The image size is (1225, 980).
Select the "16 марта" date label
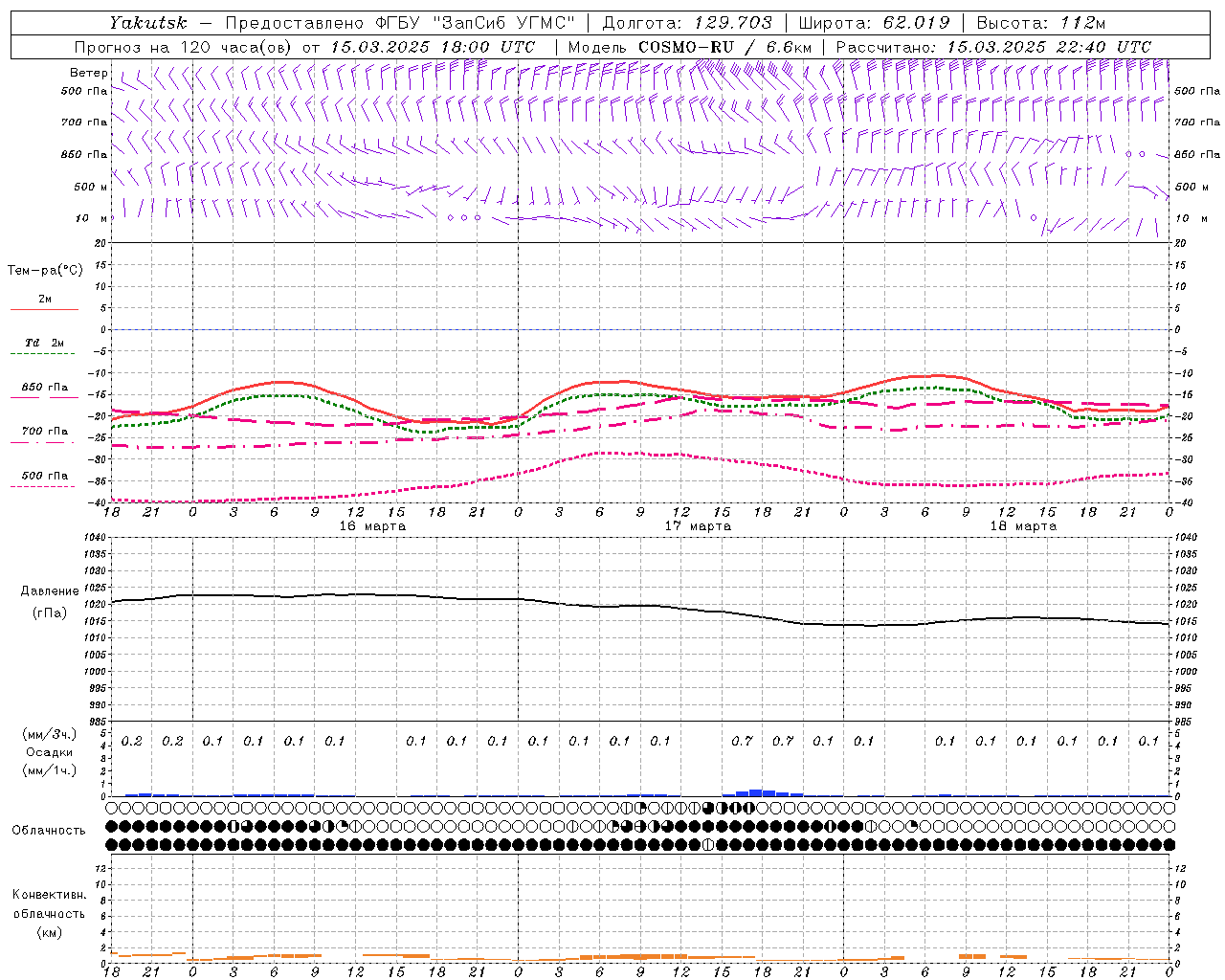click(373, 526)
